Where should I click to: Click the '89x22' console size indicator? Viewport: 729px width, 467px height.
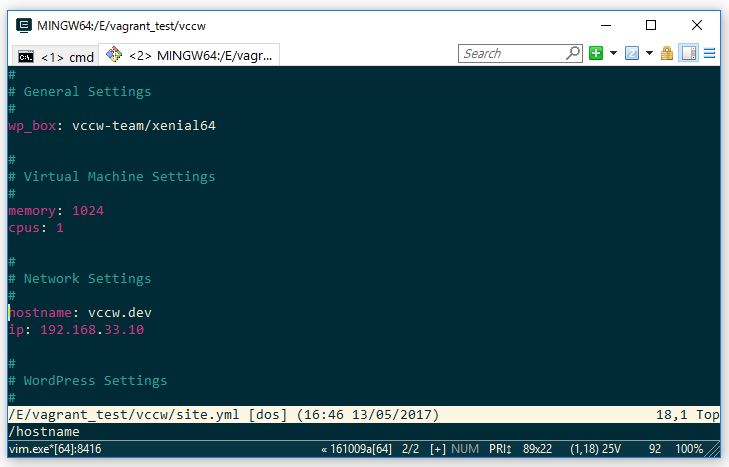537,449
